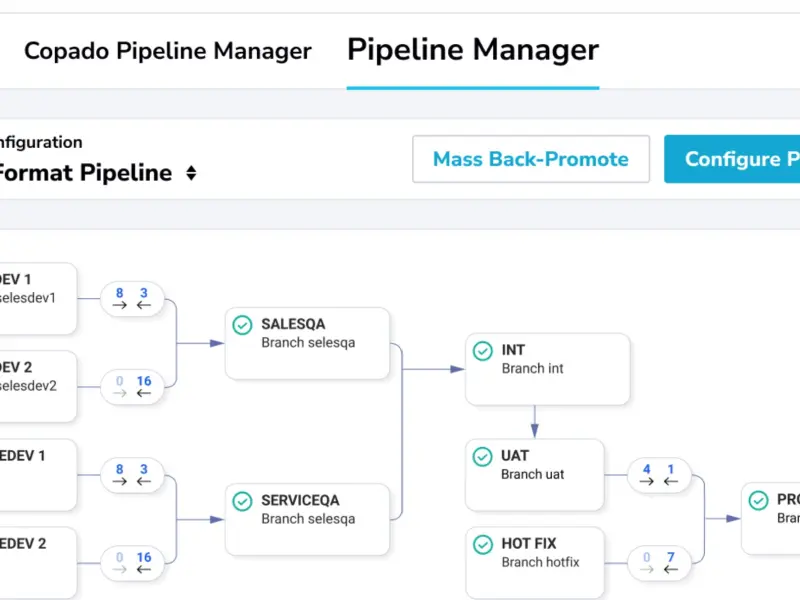Image resolution: width=800 pixels, height=600 pixels.
Task: Select the EDEV 1 environment card
Action: pyautogui.click(x=38, y=474)
